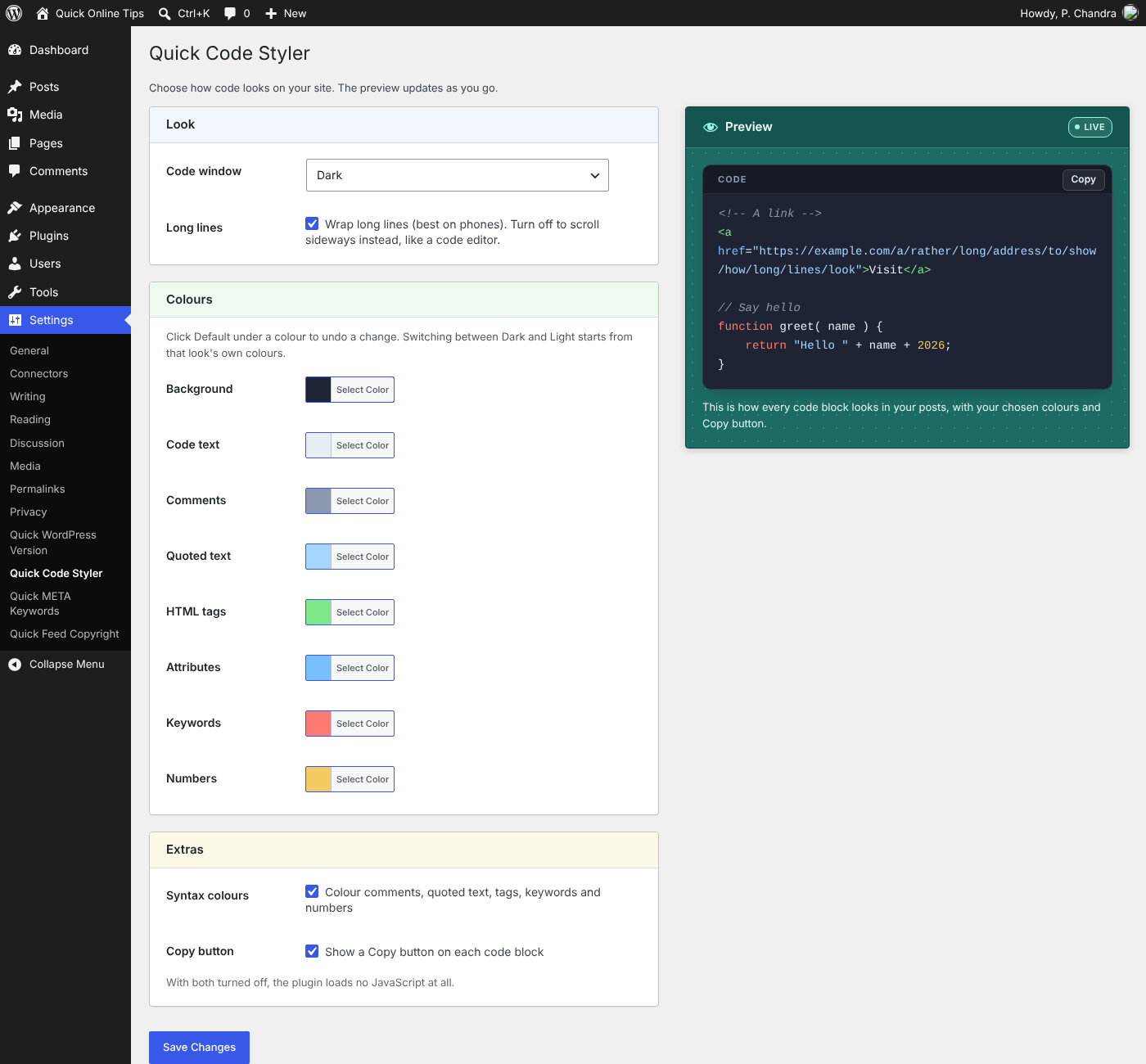Open the Code window Dark dropdown

(x=458, y=175)
